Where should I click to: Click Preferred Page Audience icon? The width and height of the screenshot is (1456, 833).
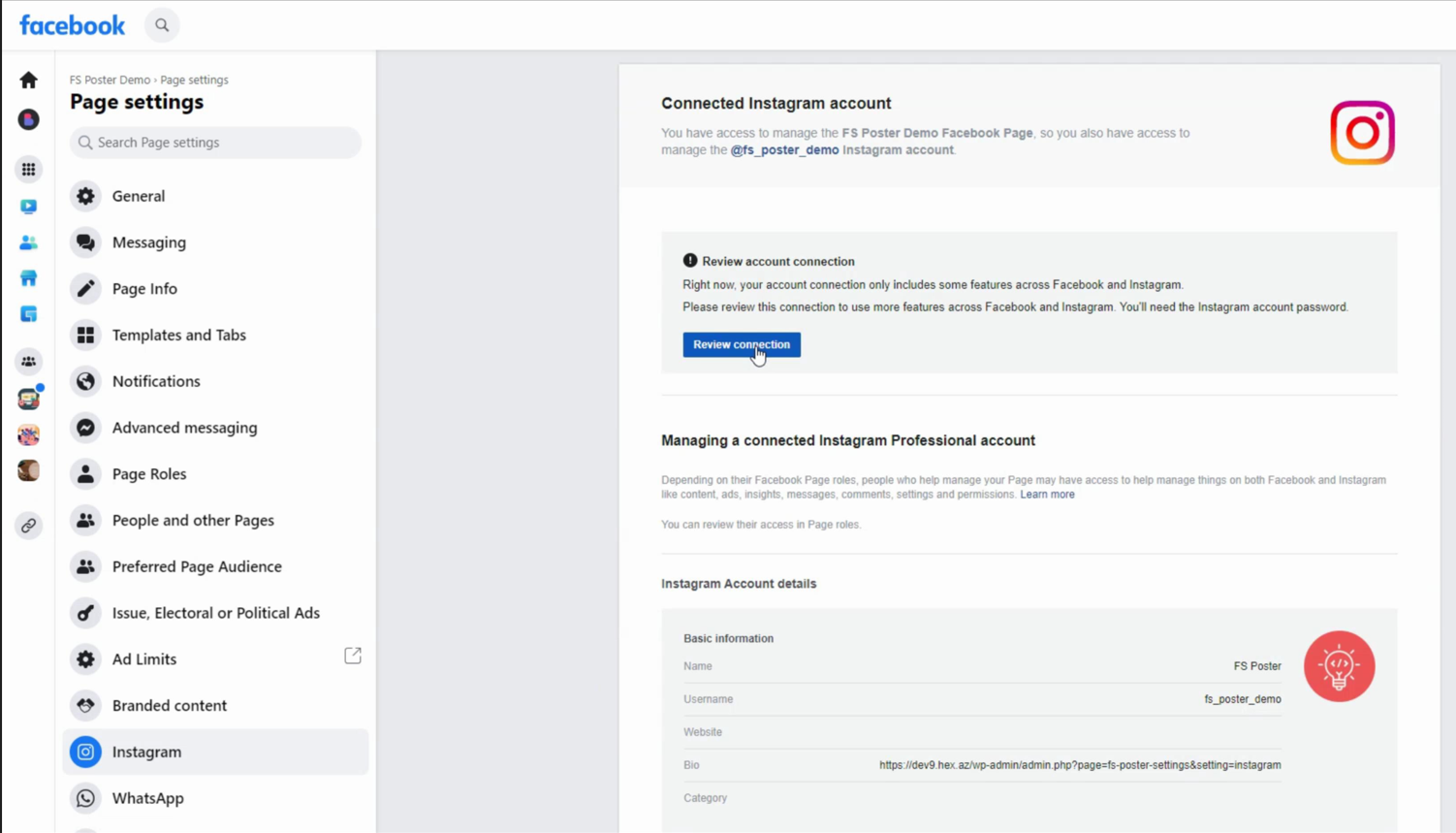tap(85, 566)
